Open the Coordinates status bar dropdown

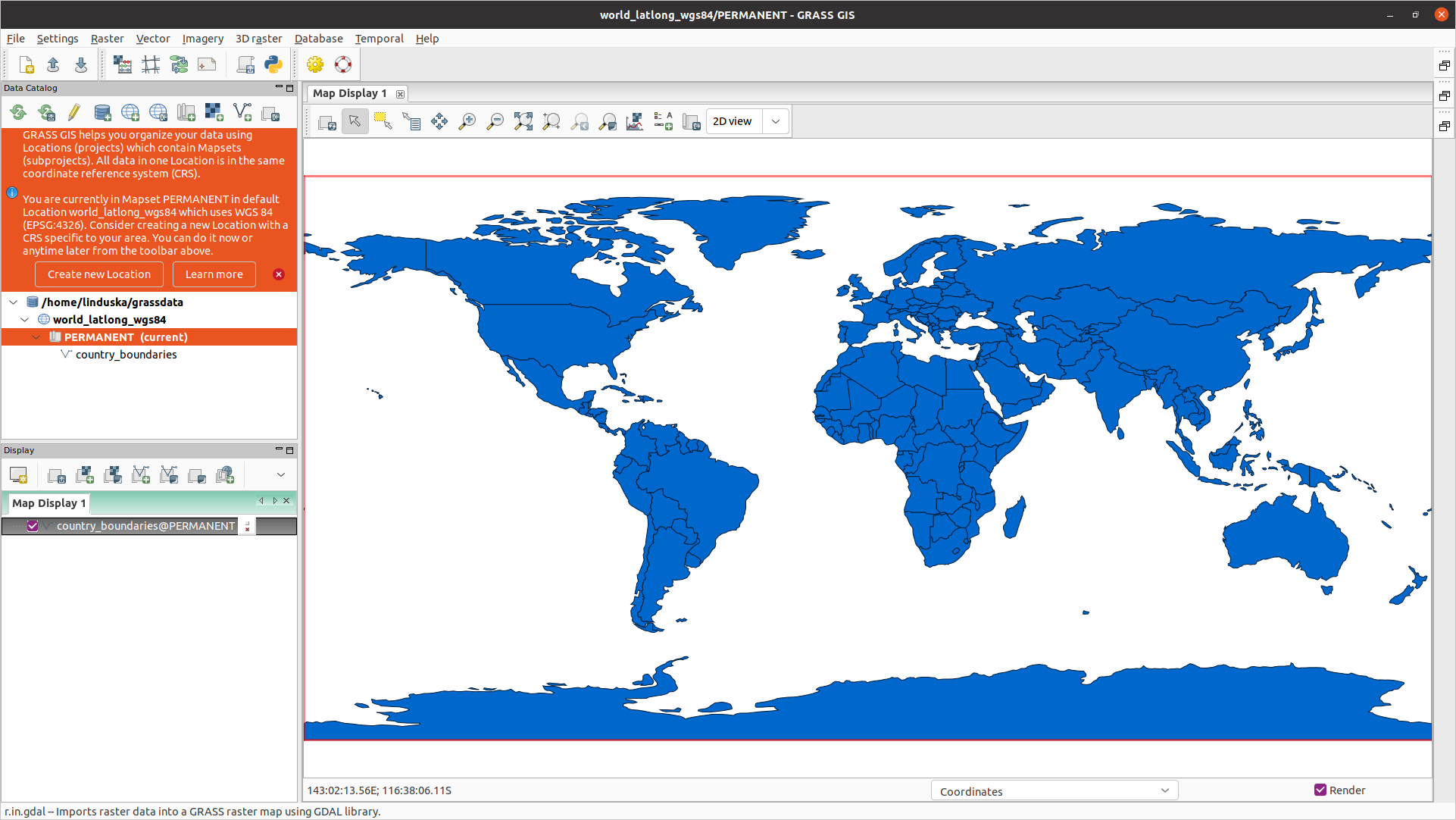(x=1054, y=790)
